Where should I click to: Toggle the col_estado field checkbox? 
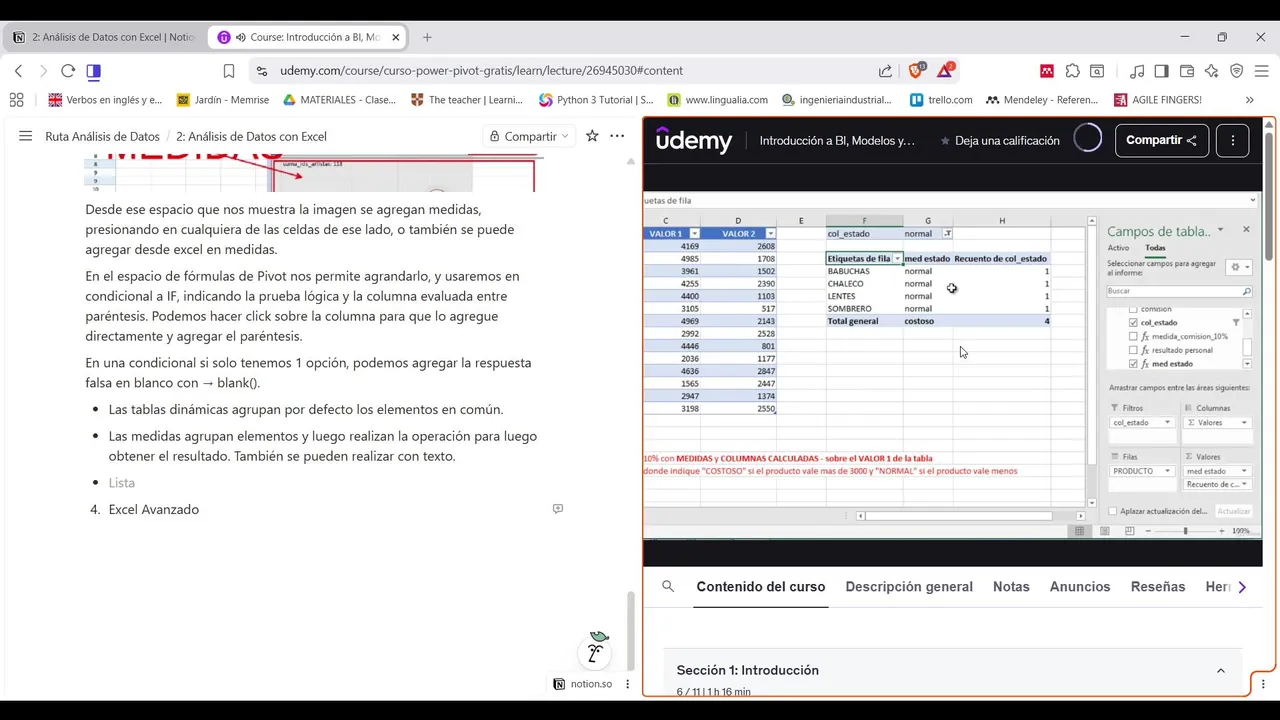[x=1132, y=323]
